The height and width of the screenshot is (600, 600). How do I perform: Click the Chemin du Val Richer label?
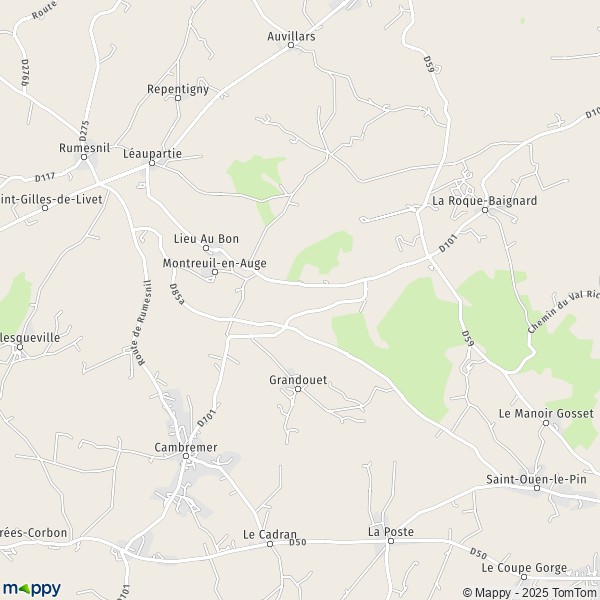click(x=562, y=311)
